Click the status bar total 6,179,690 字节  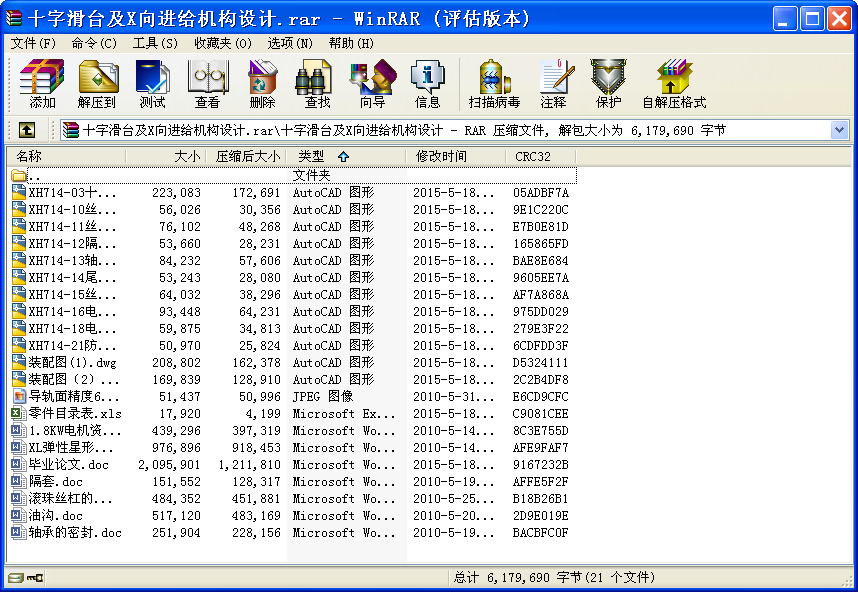point(554,577)
